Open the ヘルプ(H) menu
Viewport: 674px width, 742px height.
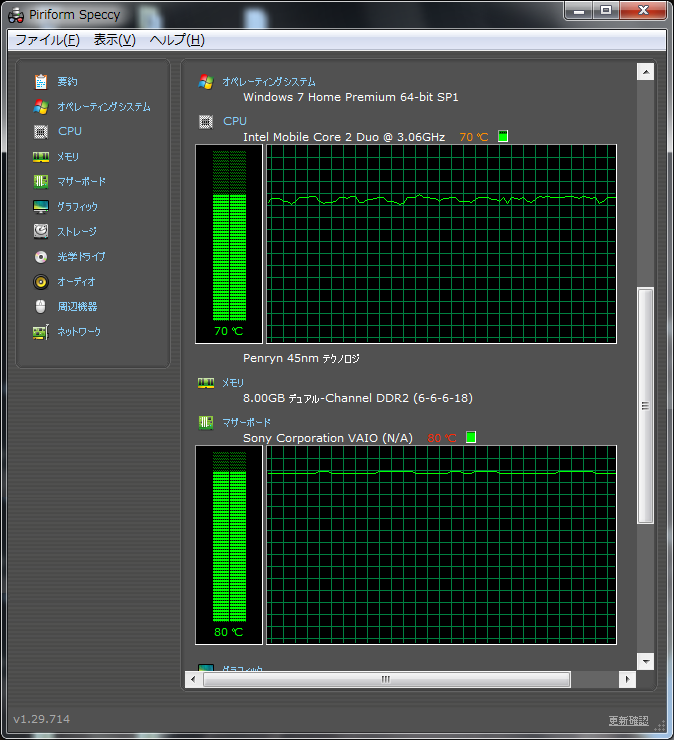[x=177, y=40]
